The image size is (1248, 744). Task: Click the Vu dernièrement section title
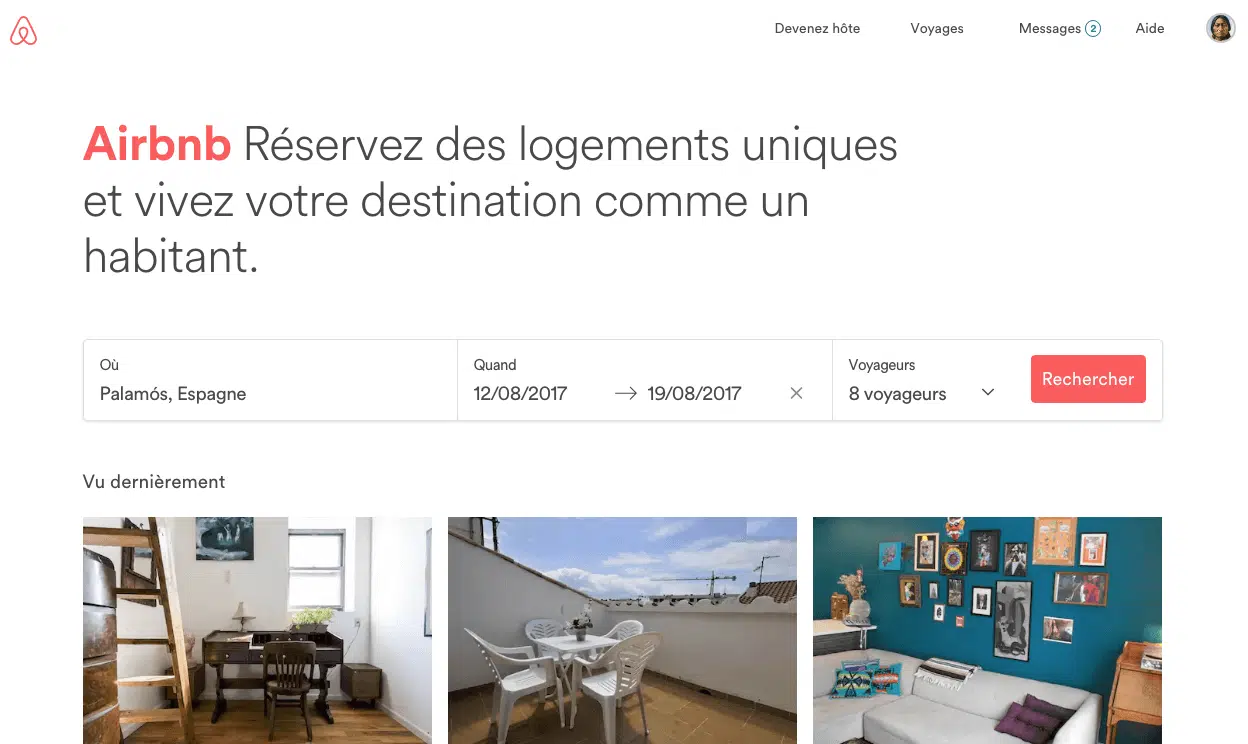(154, 481)
